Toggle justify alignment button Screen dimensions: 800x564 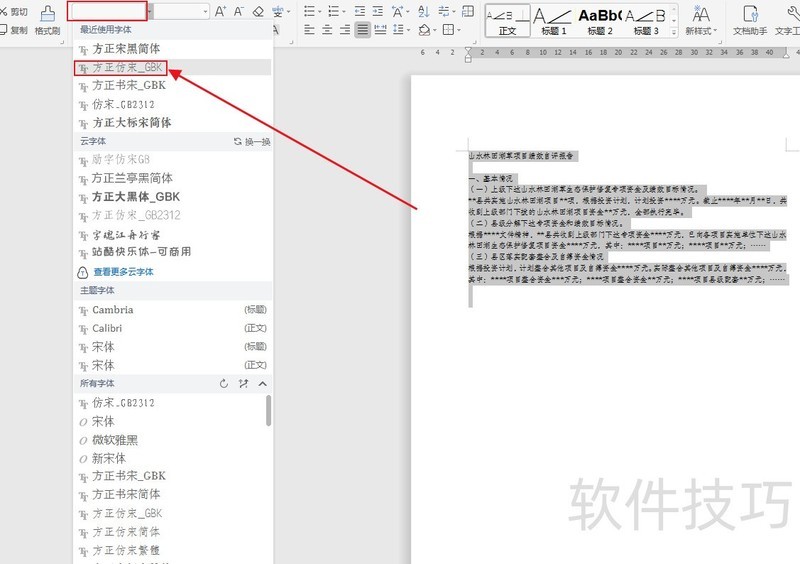[363, 30]
